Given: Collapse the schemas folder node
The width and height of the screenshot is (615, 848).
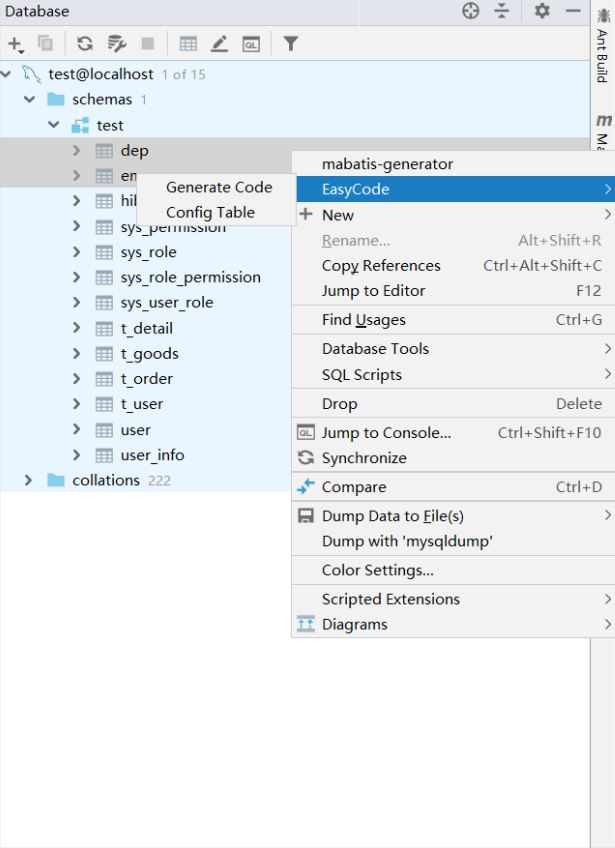Looking at the screenshot, I should [x=30, y=100].
